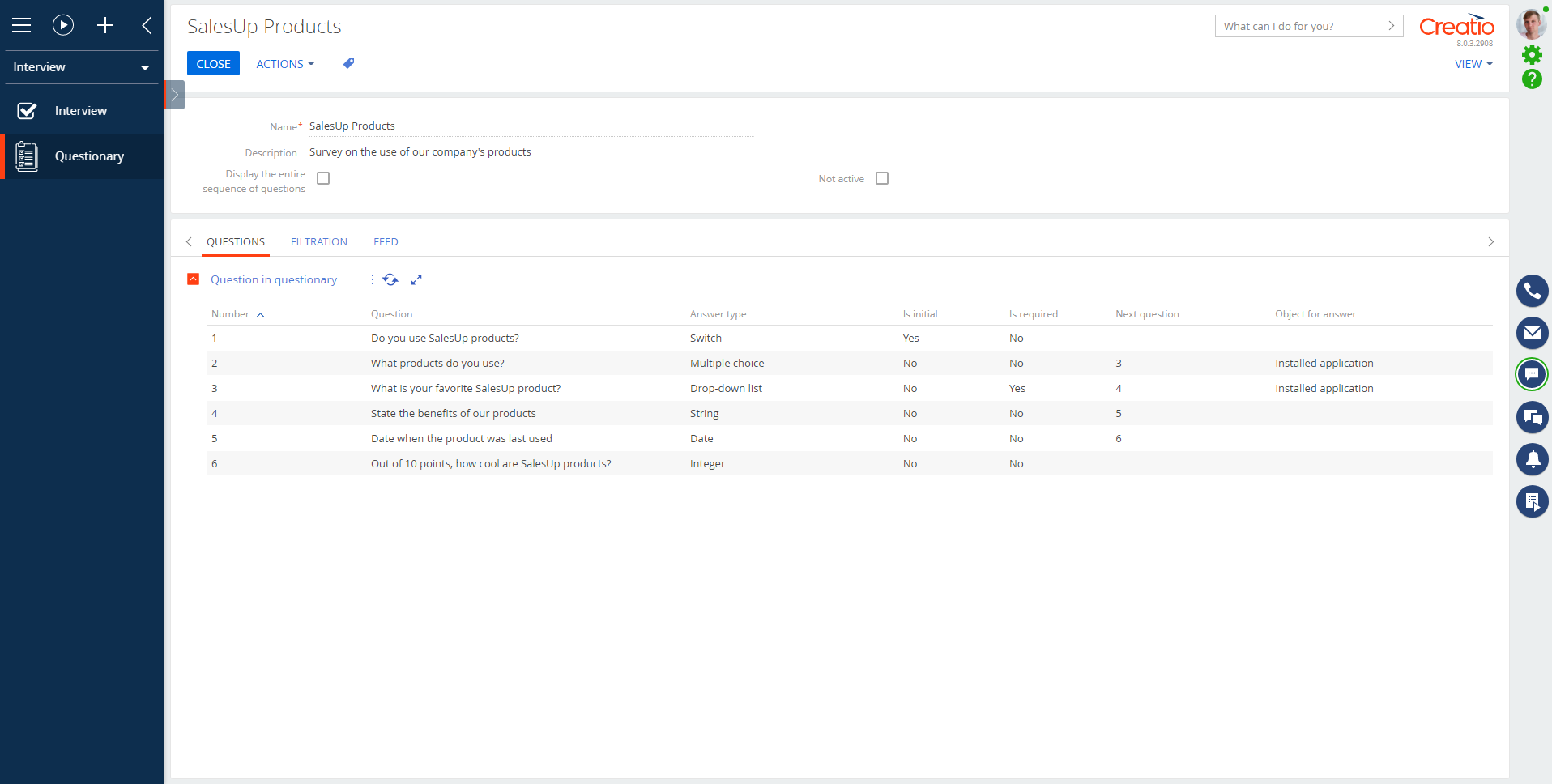The height and width of the screenshot is (784, 1552).
Task: Open the kebab menu in Question in questionary
Action: 372,279
